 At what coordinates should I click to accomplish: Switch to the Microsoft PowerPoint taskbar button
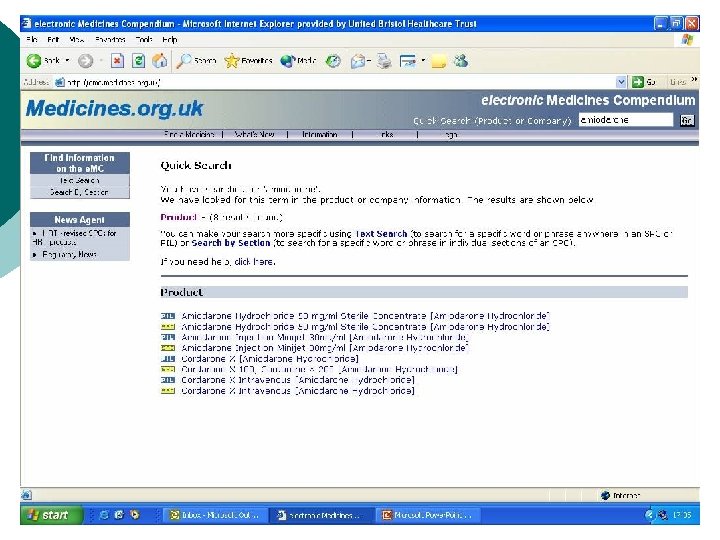pos(427,515)
